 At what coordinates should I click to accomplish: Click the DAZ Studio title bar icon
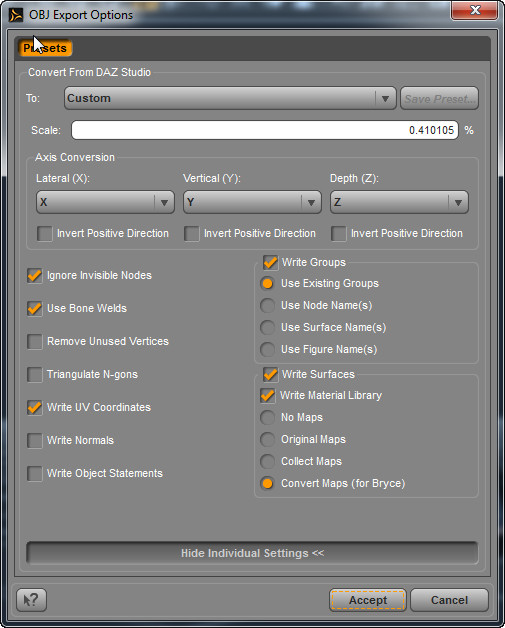pos(16,15)
